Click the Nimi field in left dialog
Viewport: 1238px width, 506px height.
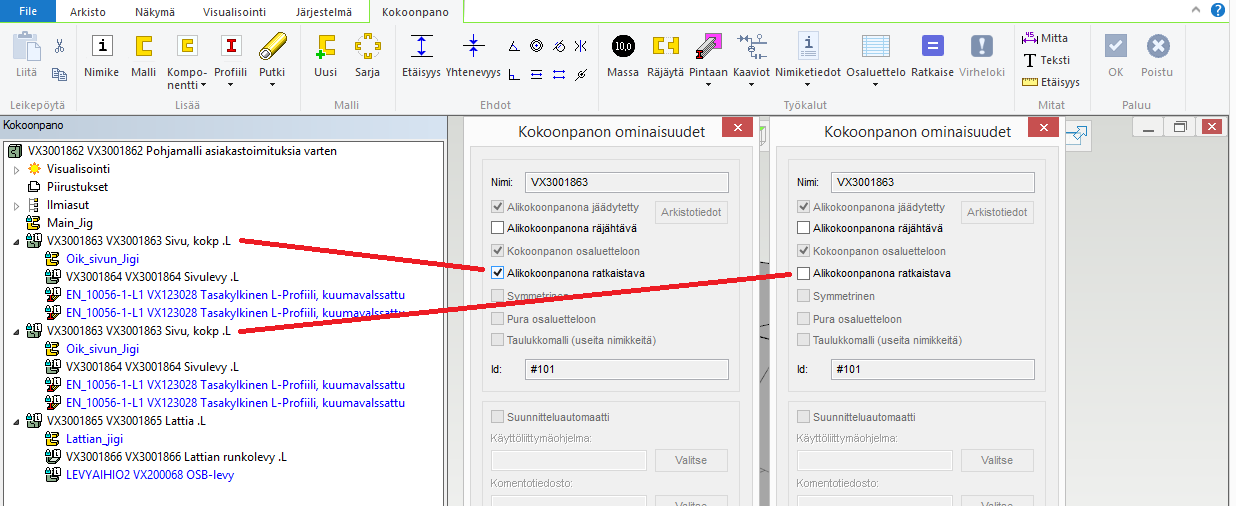(626, 182)
